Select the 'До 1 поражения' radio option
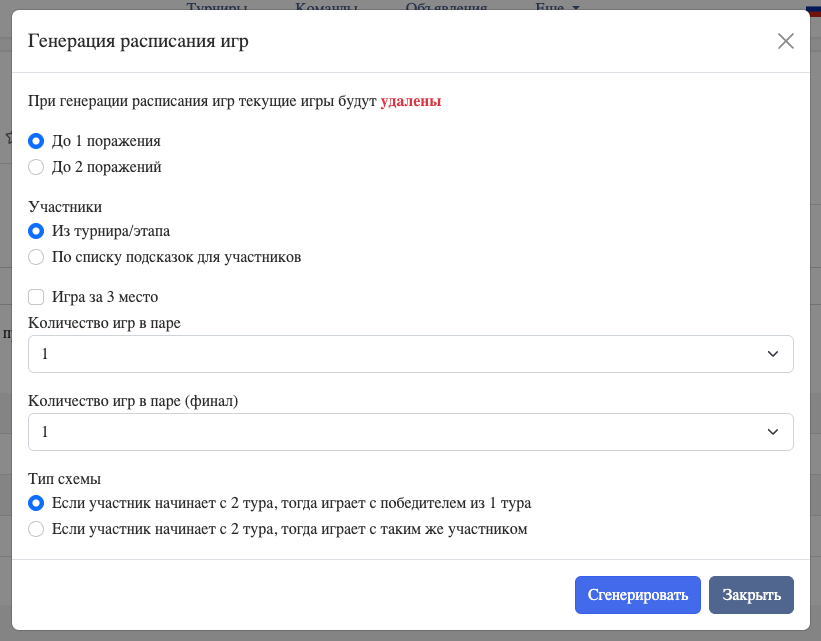The height and width of the screenshot is (641, 821). pos(36,141)
